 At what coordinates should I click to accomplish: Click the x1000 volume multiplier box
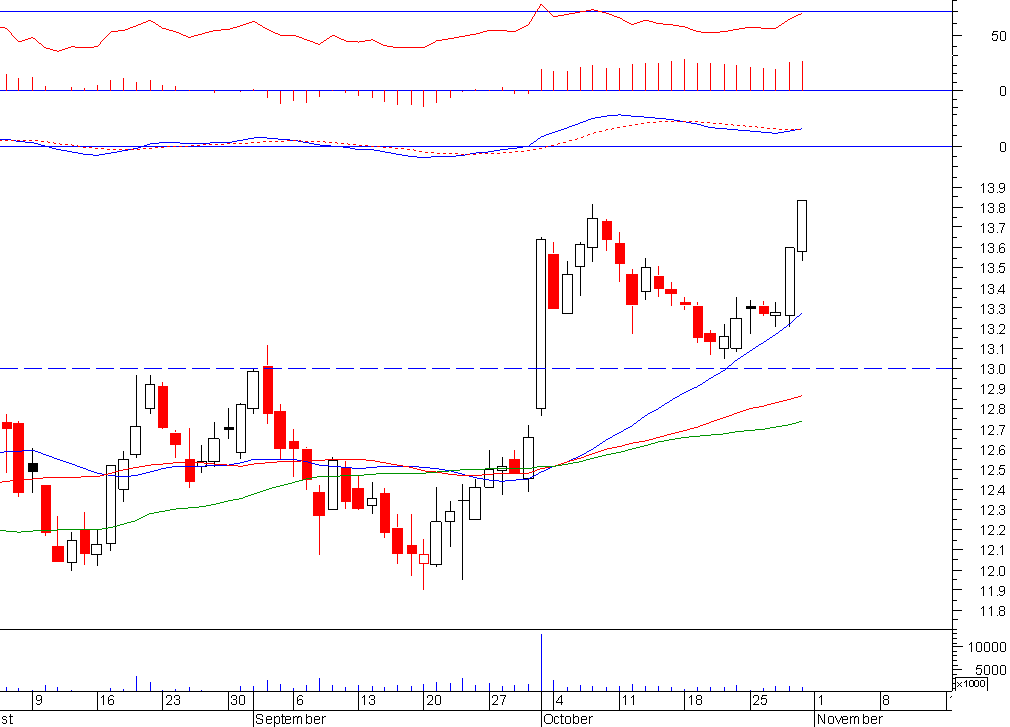971,683
